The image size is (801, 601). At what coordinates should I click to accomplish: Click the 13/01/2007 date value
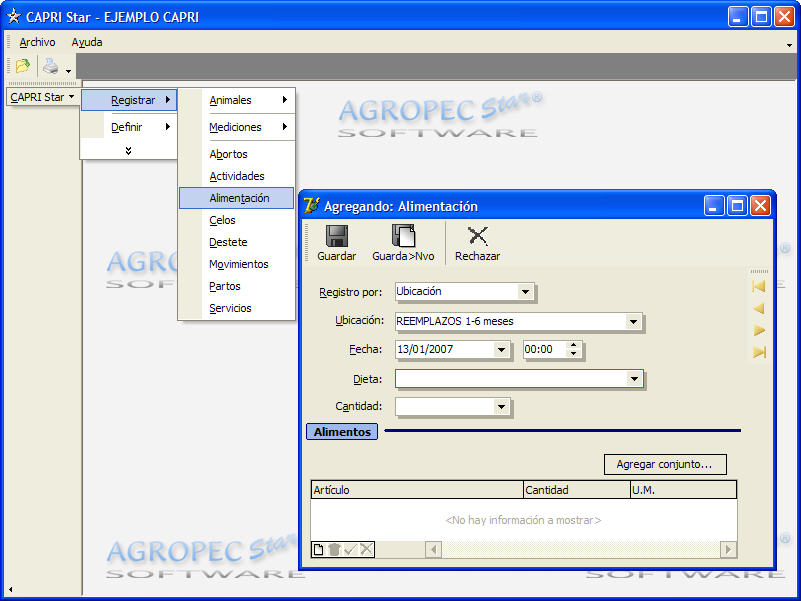click(425, 350)
